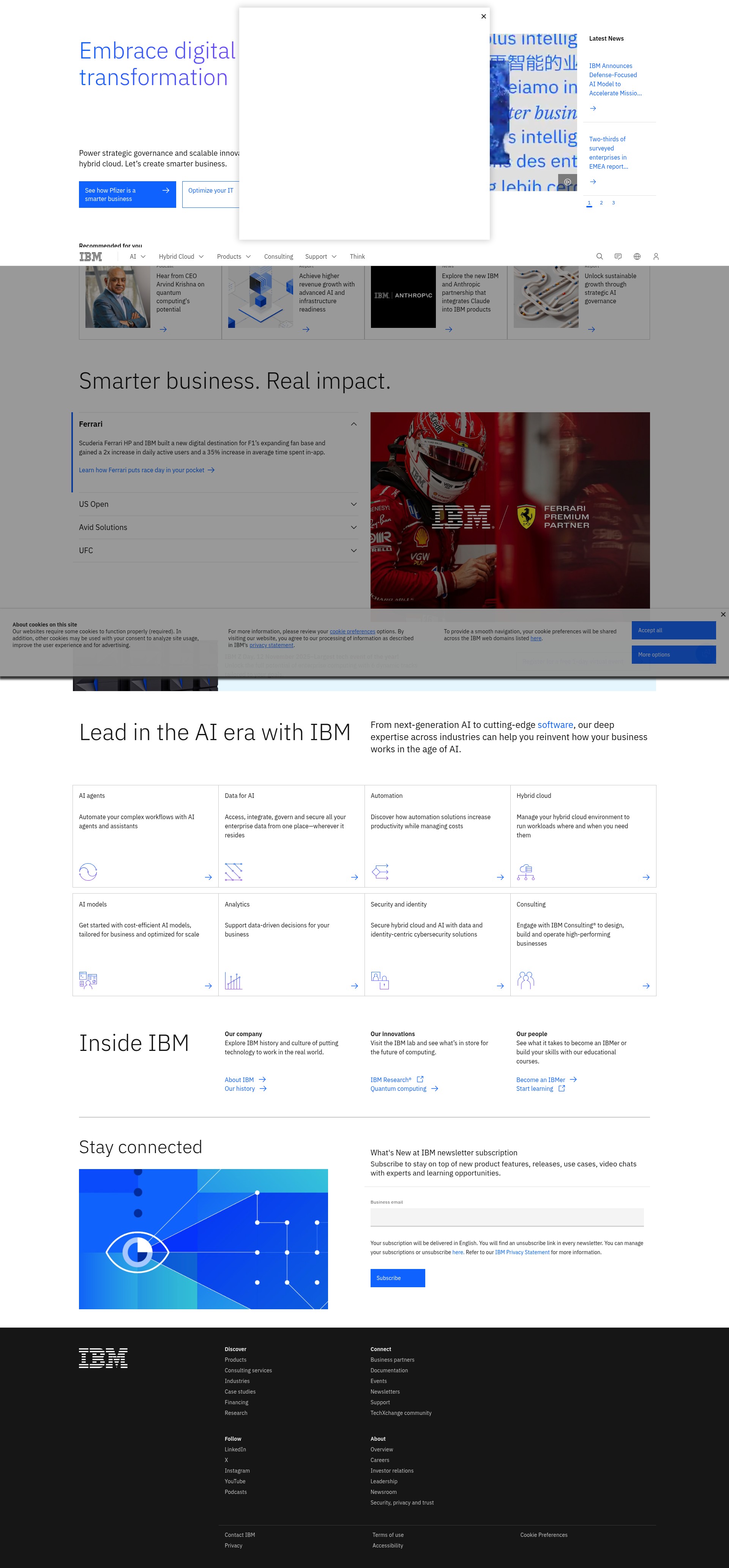Open the Hybrid Cloud dropdown menu
729x1568 pixels.
pyautogui.click(x=181, y=256)
